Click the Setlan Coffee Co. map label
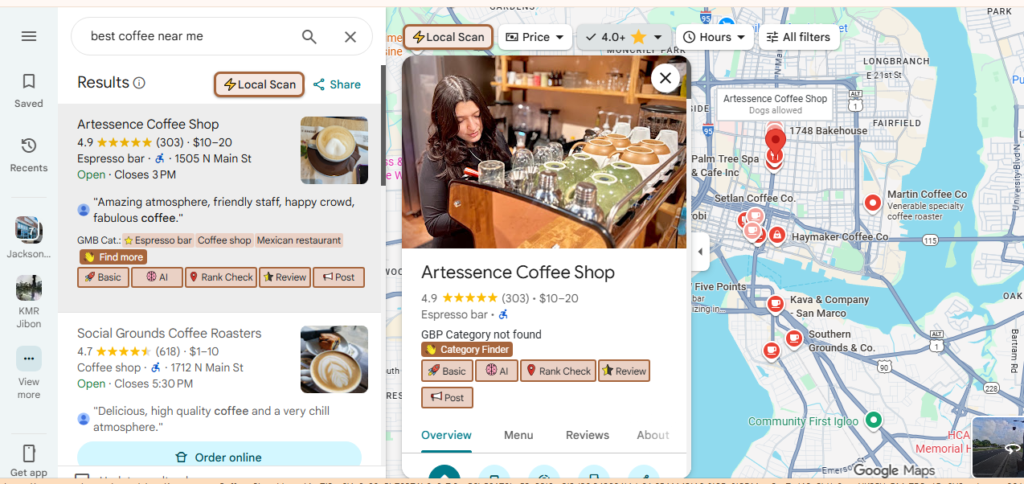 [x=754, y=198]
